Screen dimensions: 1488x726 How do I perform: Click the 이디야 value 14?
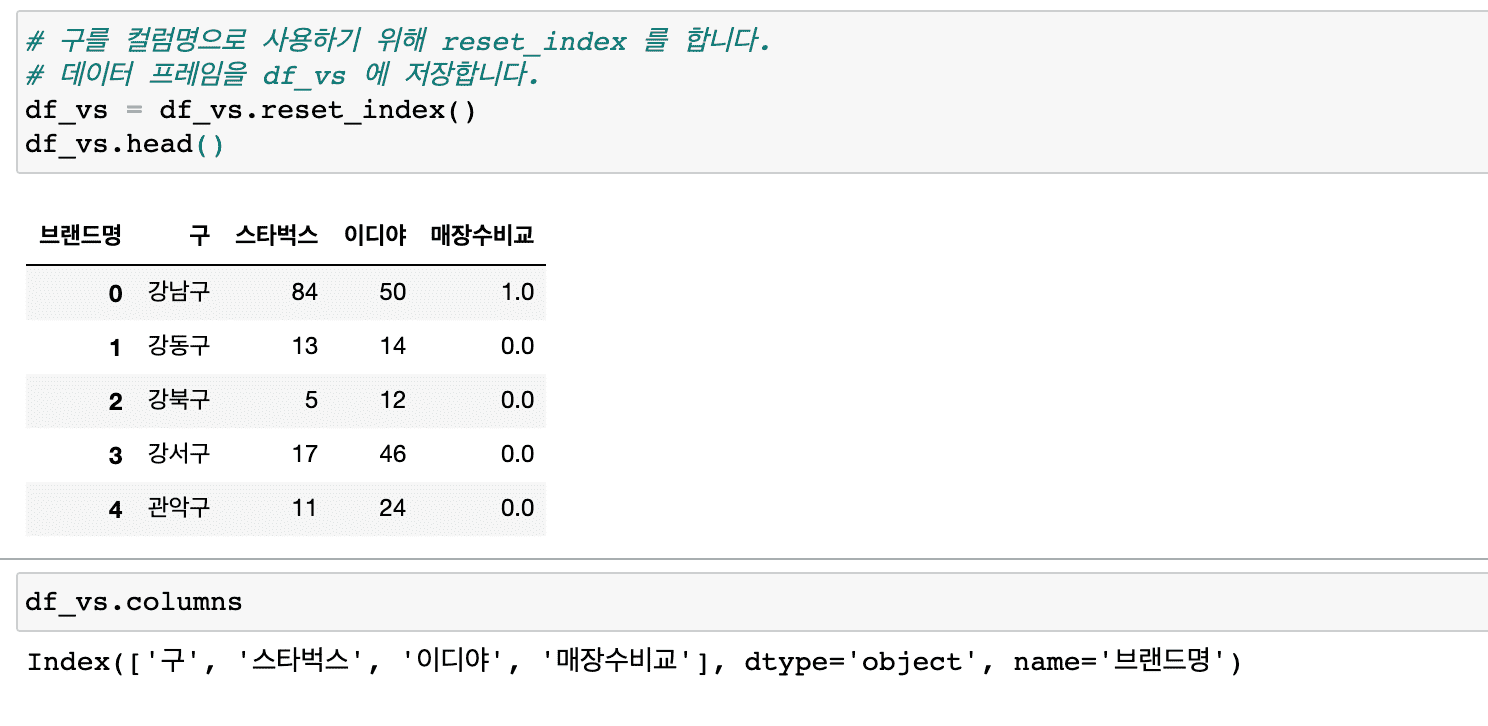392,346
